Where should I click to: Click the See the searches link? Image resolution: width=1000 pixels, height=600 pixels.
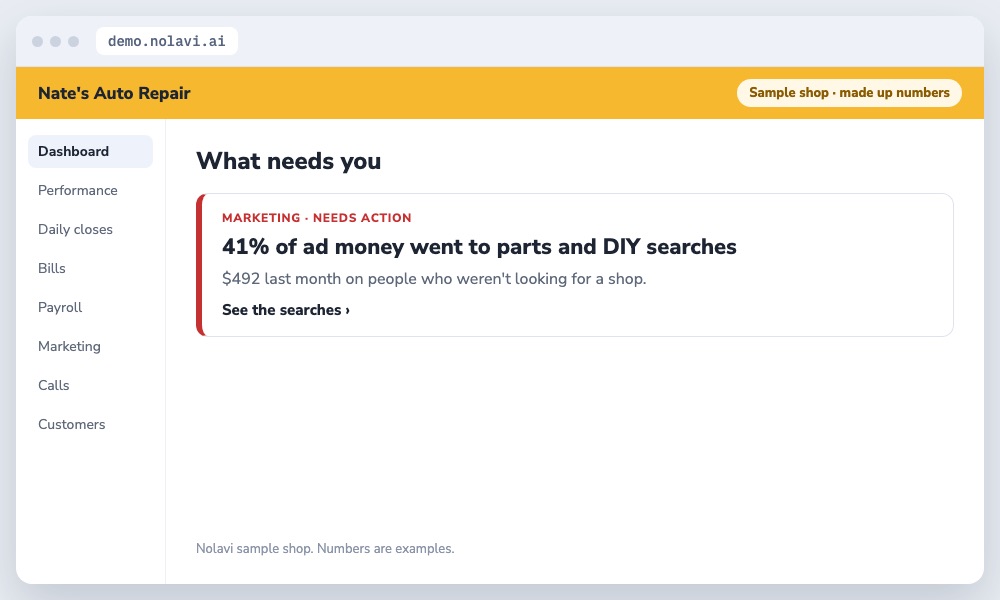[x=286, y=310]
